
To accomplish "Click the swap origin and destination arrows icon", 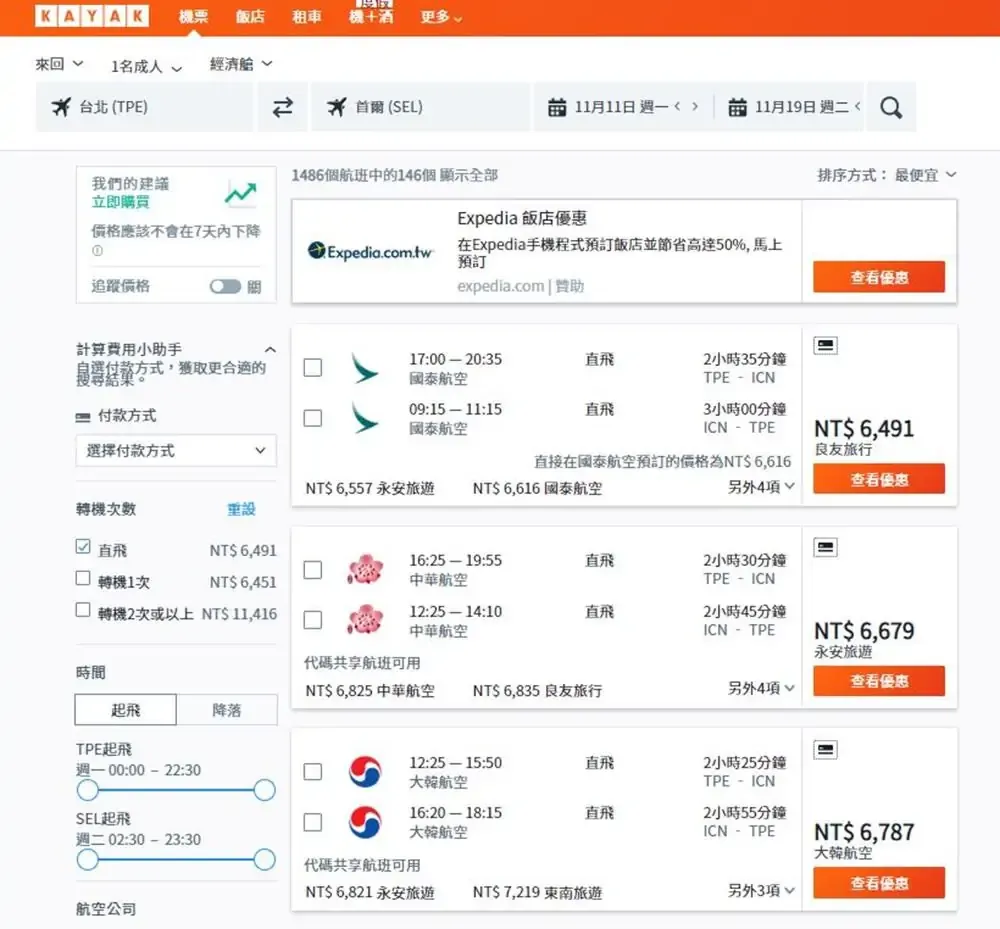I will [x=283, y=107].
